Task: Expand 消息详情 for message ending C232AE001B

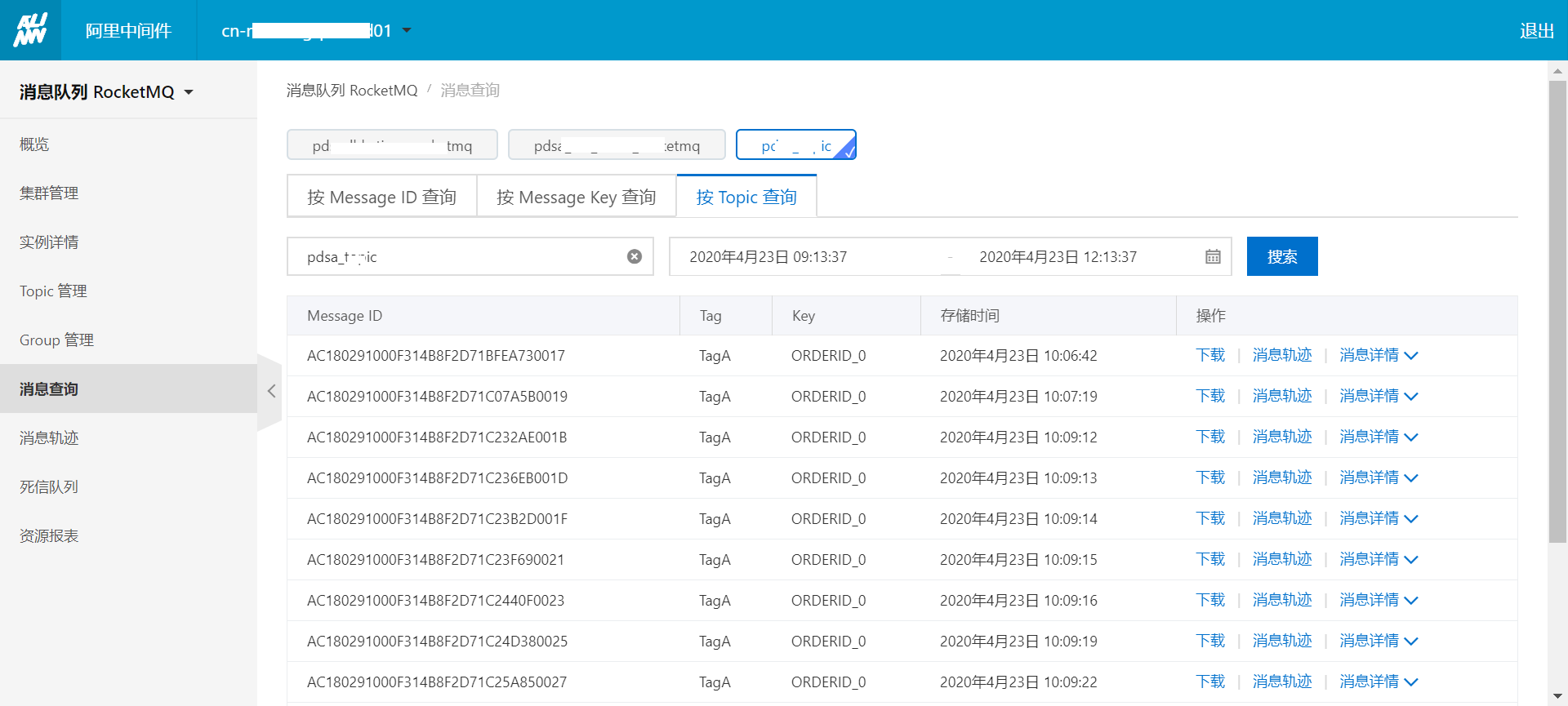Action: click(1379, 437)
